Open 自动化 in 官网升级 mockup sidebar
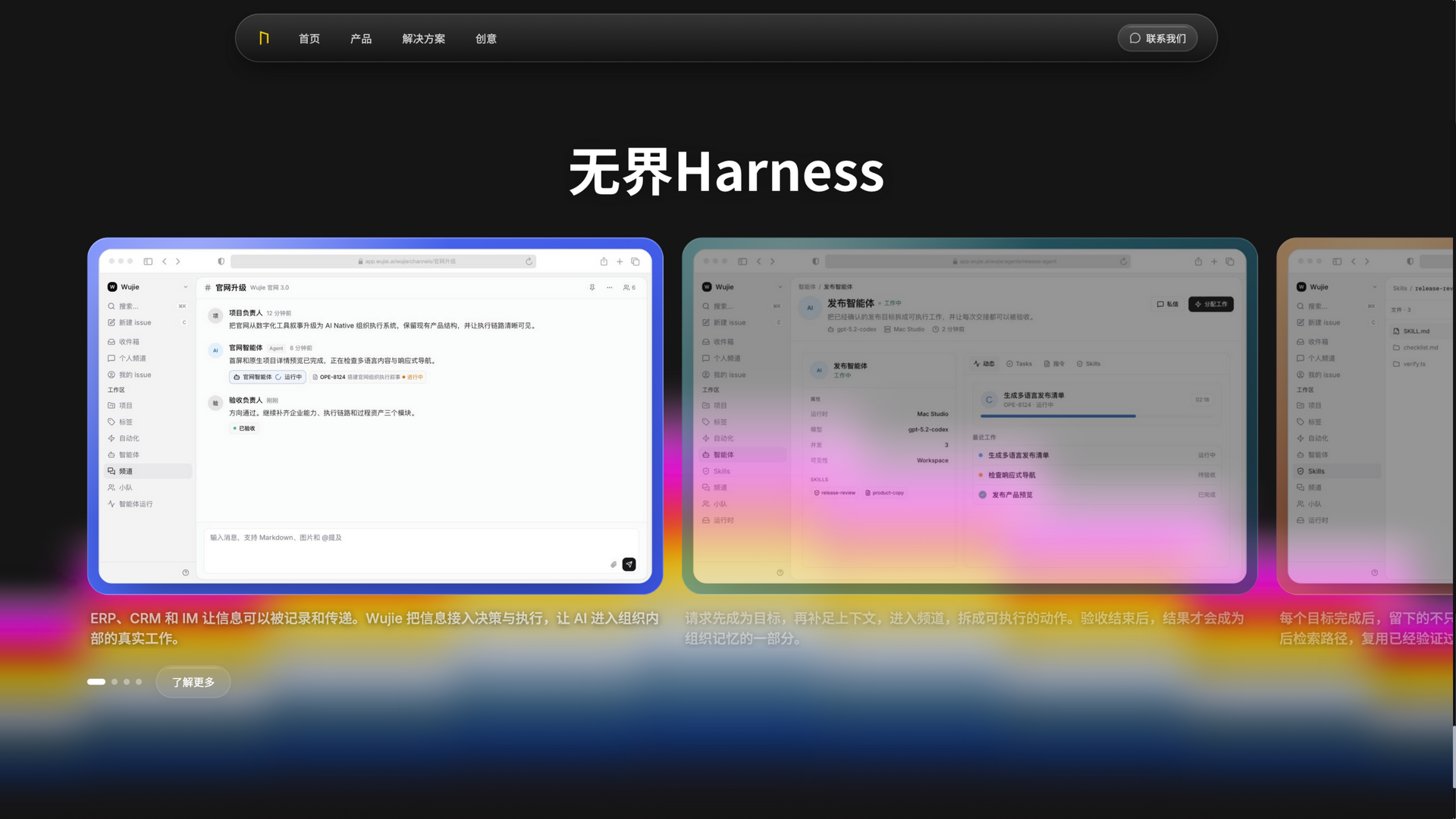This screenshot has height=819, width=1456. pos(147,438)
